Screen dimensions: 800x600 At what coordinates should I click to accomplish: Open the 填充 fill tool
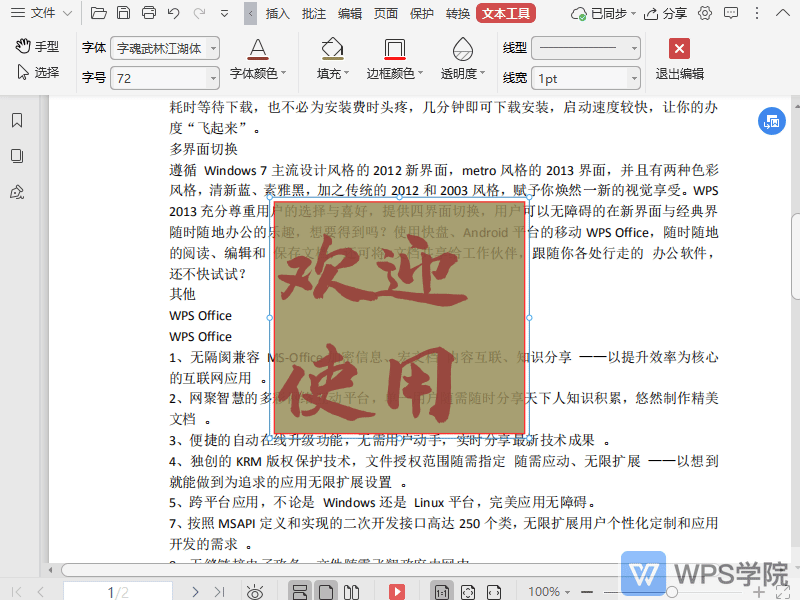tap(332, 60)
